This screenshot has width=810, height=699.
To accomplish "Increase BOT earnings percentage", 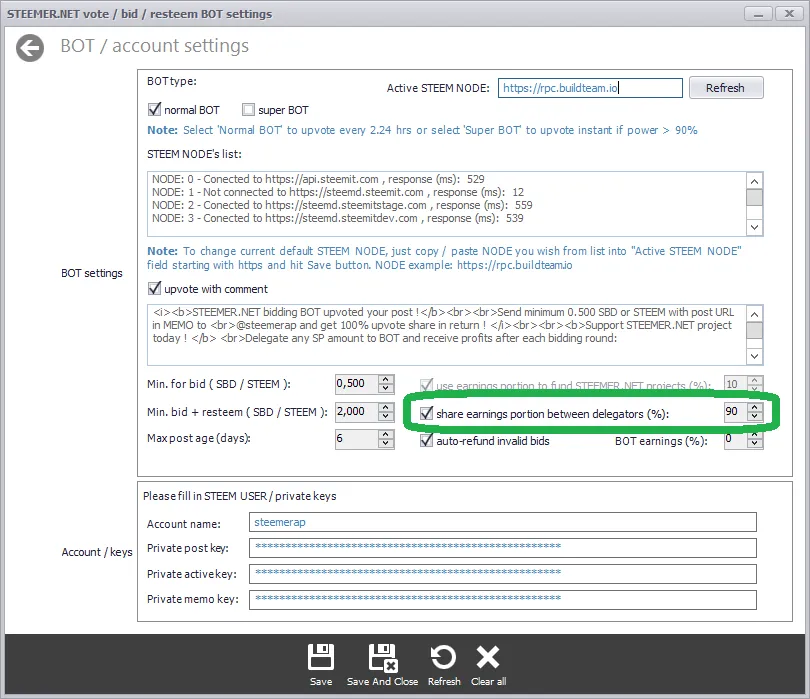I will tap(755, 435).
